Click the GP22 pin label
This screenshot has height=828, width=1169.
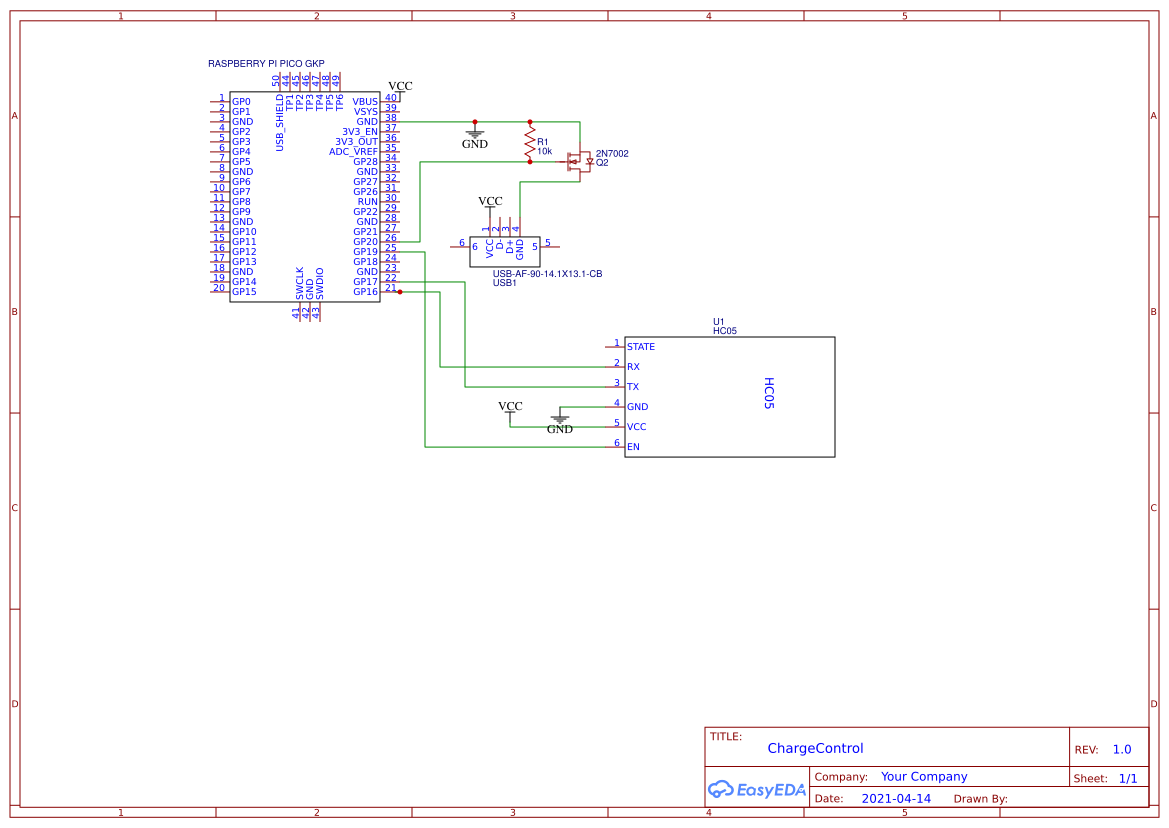click(365, 212)
